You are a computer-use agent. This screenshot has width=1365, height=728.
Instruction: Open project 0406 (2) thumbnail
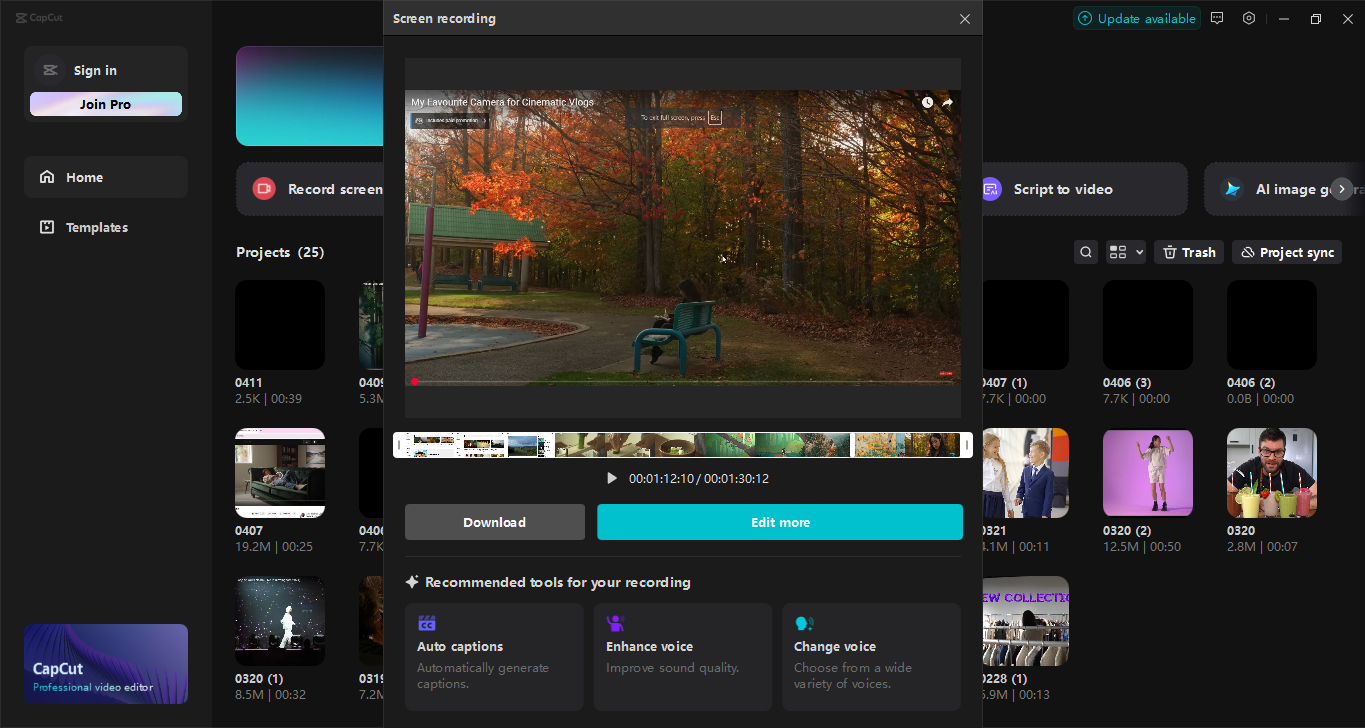coord(1272,325)
